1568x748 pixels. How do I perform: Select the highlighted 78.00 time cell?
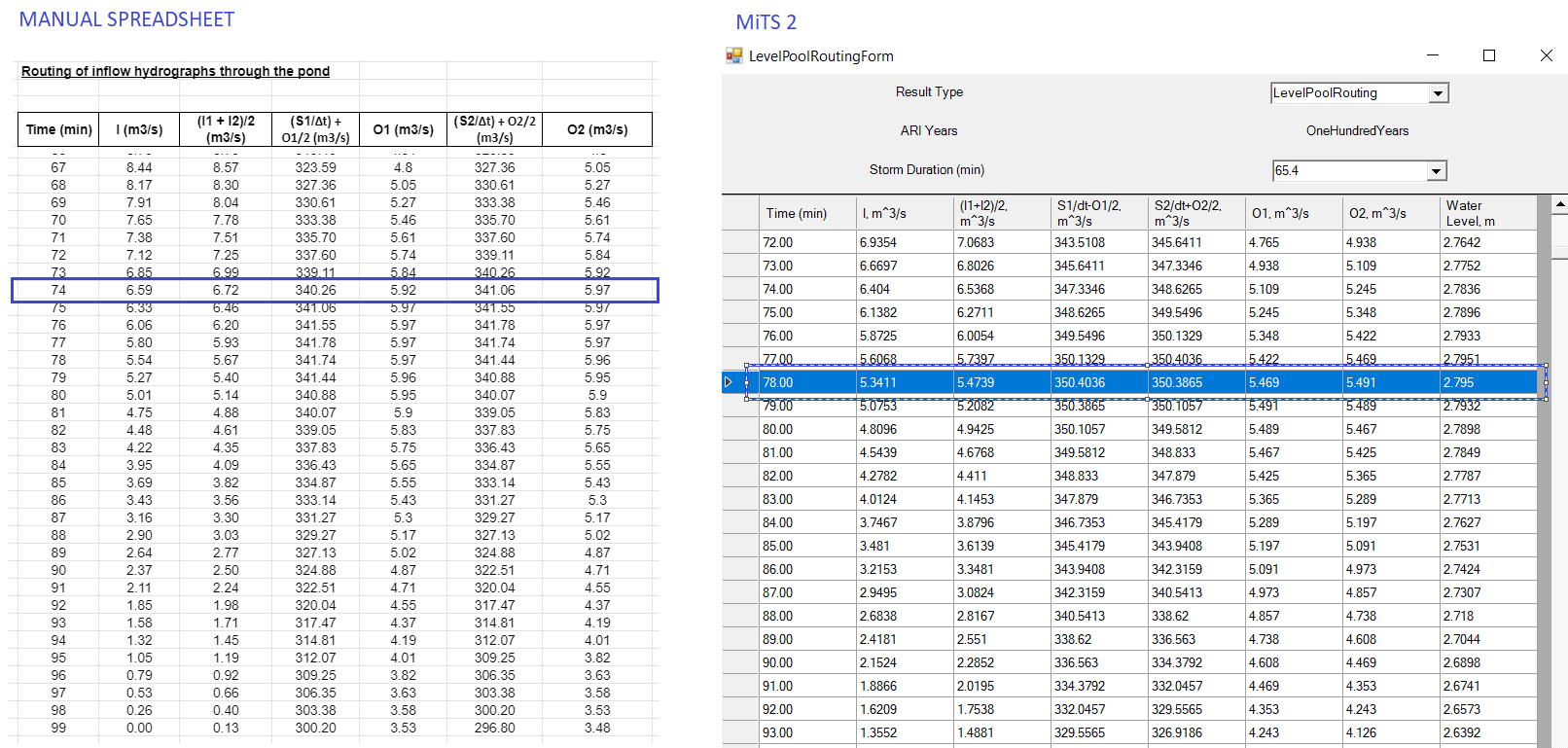(x=808, y=382)
